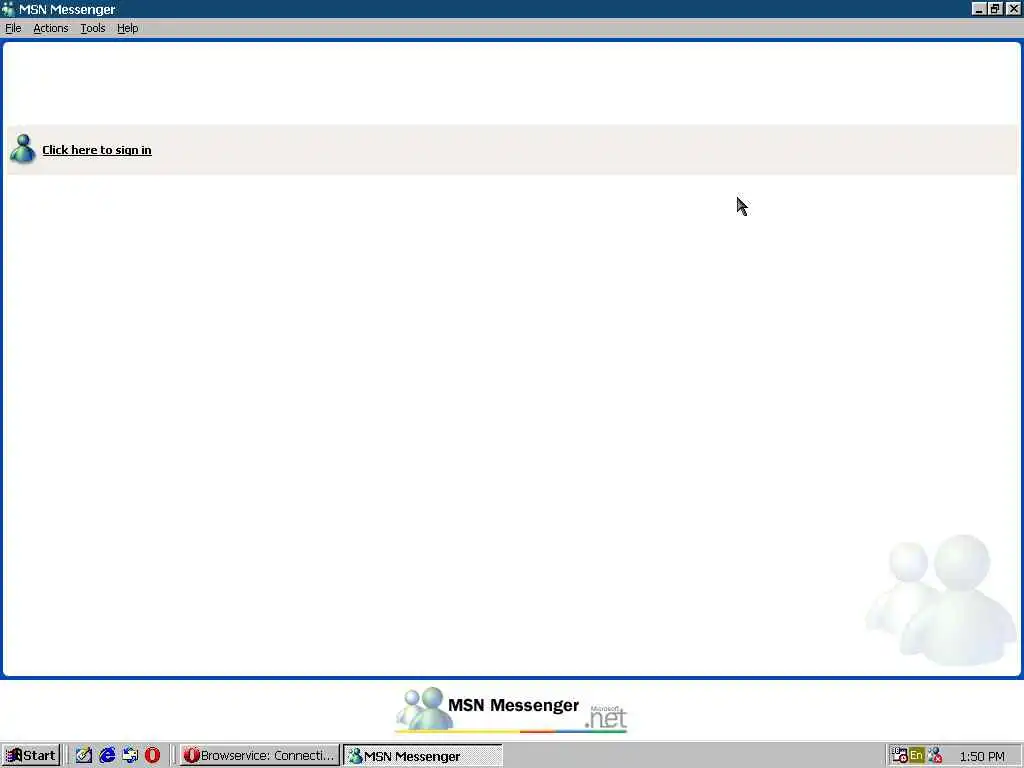Open the File menu
The image size is (1024, 768).
(x=13, y=28)
